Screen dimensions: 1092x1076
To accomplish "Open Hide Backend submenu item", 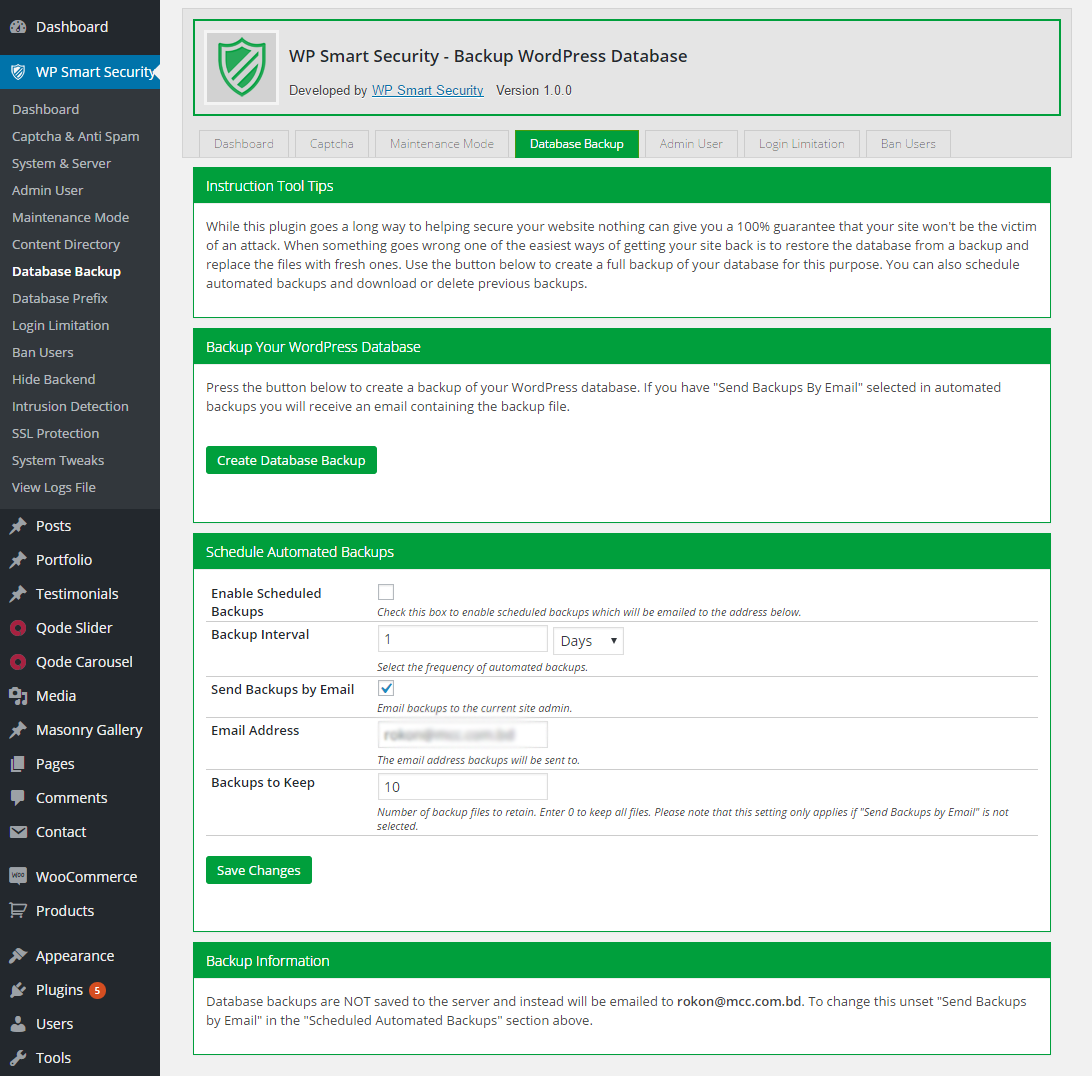I will pyautogui.click(x=54, y=380).
